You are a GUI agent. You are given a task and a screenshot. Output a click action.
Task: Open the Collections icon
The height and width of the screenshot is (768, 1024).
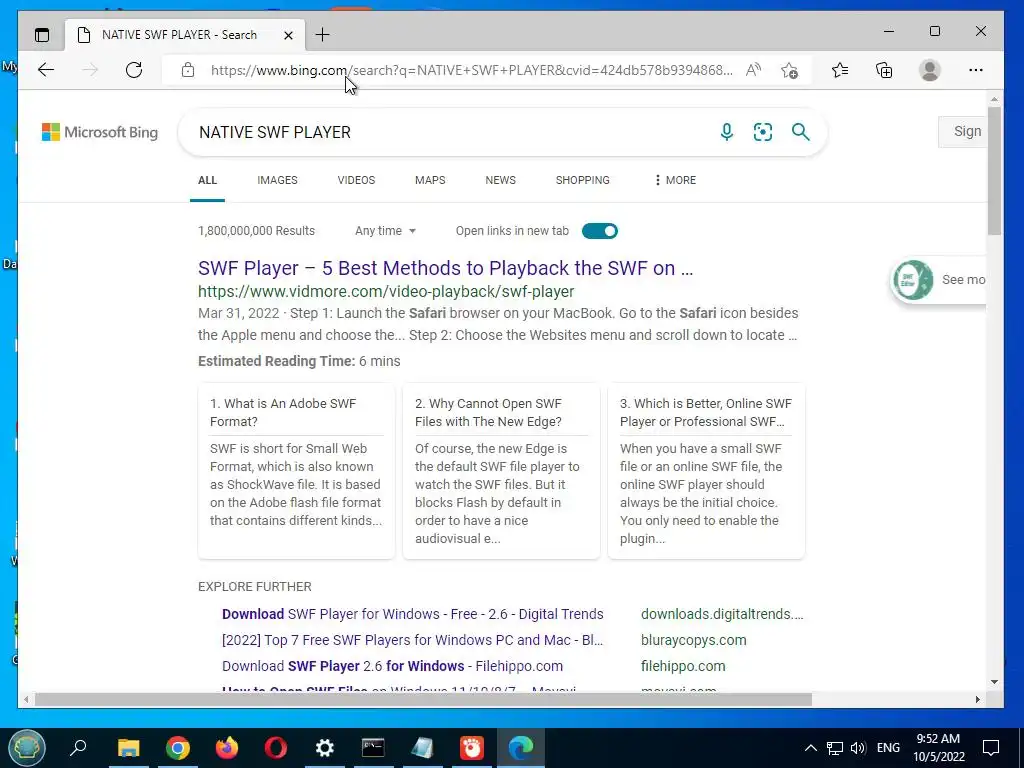click(884, 70)
